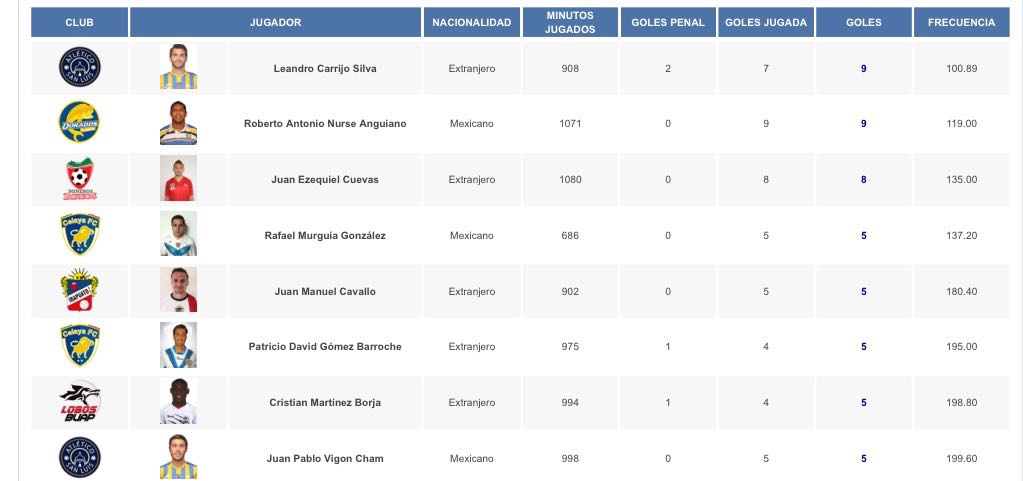This screenshot has width=1023, height=481.
Task: Open Leandro Carrijo Silva's player photo
Action: pos(178,68)
